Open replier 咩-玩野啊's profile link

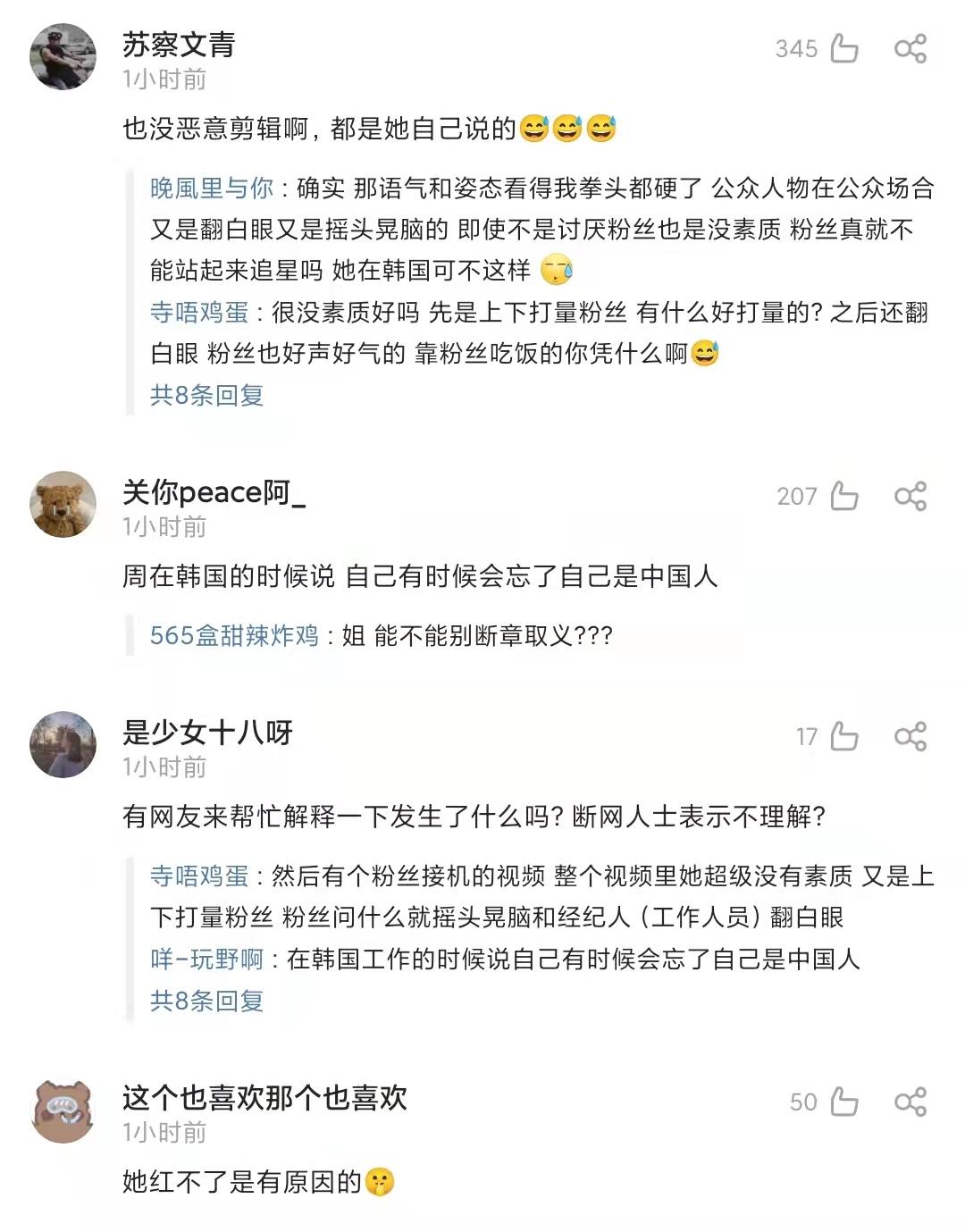206,960
